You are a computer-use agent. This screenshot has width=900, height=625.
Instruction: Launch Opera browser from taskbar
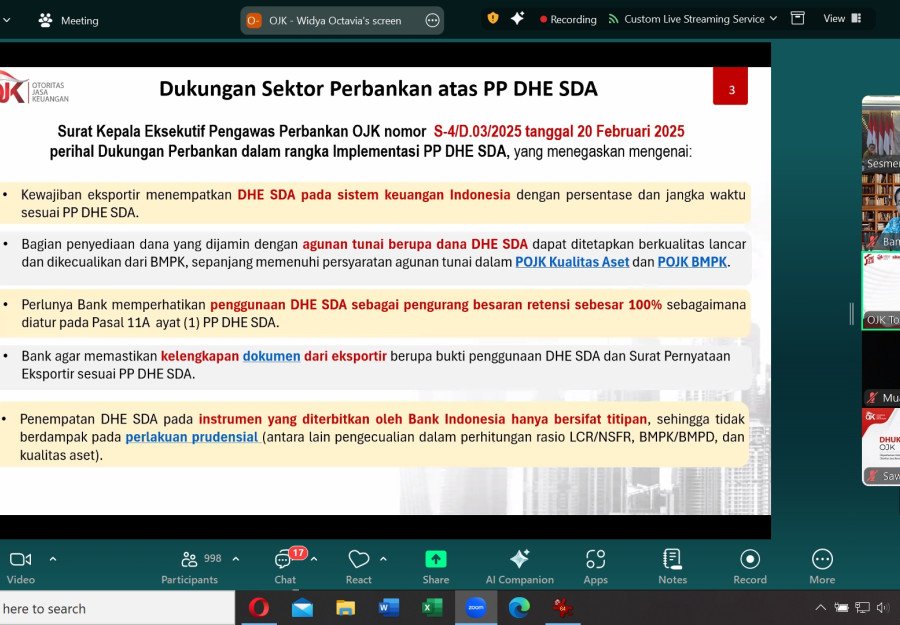258,608
